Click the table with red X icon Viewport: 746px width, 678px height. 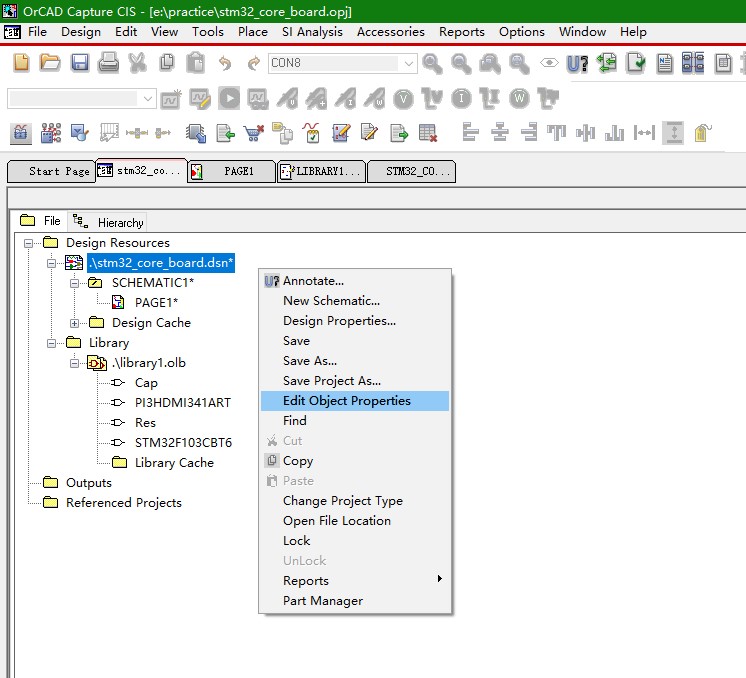pyautogui.click(x=428, y=133)
